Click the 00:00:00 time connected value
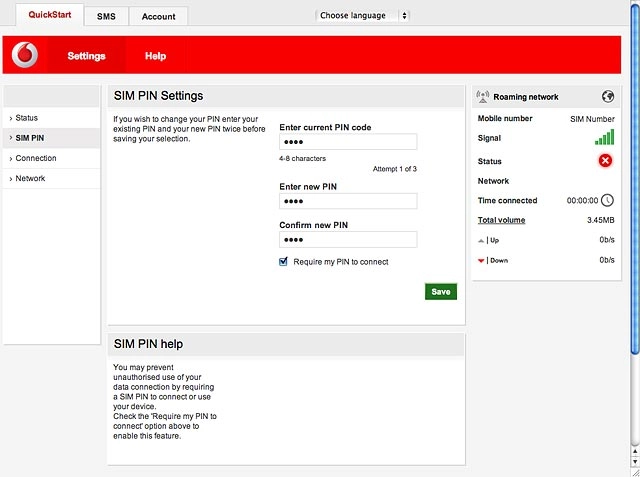The width and height of the screenshot is (640, 477). 582,200
